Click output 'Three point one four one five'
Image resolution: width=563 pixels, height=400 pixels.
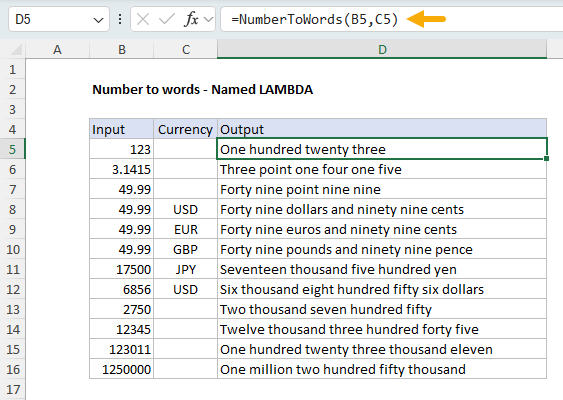382,169
